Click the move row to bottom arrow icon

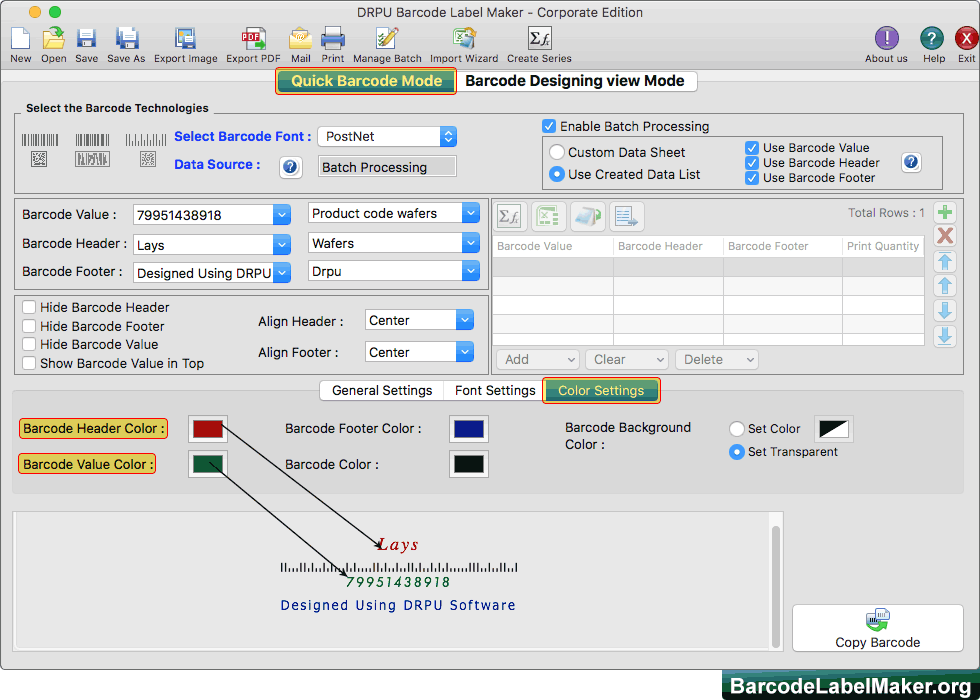pos(944,336)
